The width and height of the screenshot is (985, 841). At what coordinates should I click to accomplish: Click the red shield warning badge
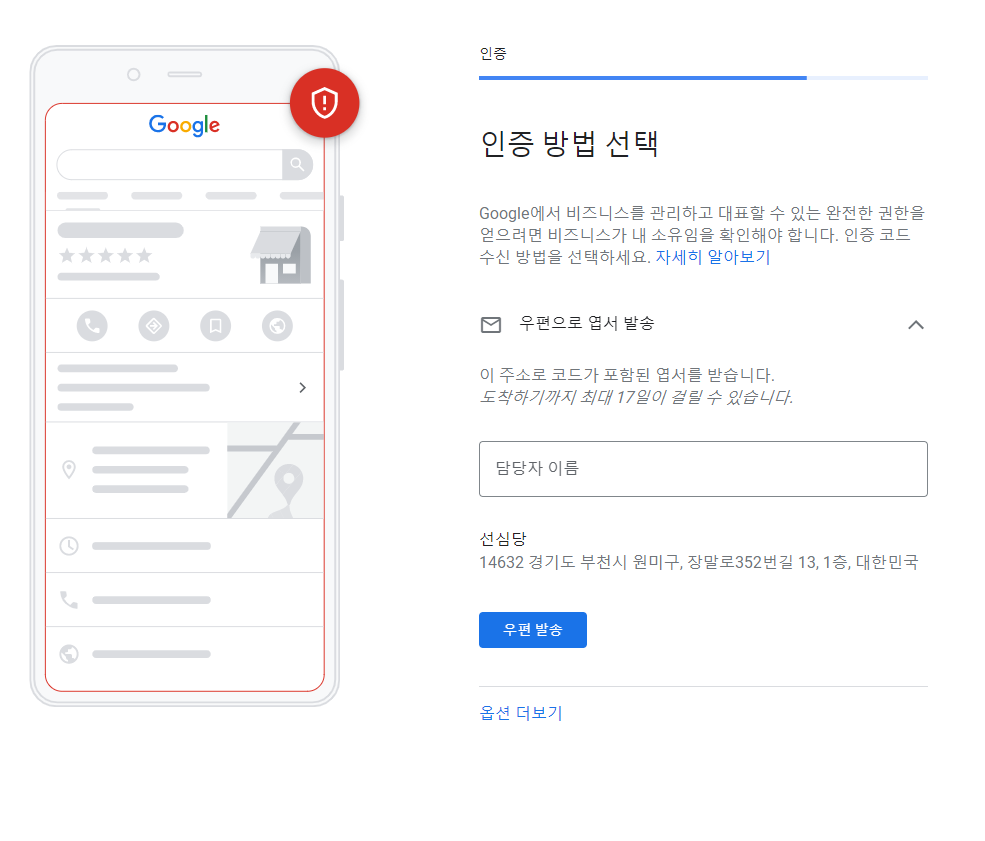pos(324,103)
